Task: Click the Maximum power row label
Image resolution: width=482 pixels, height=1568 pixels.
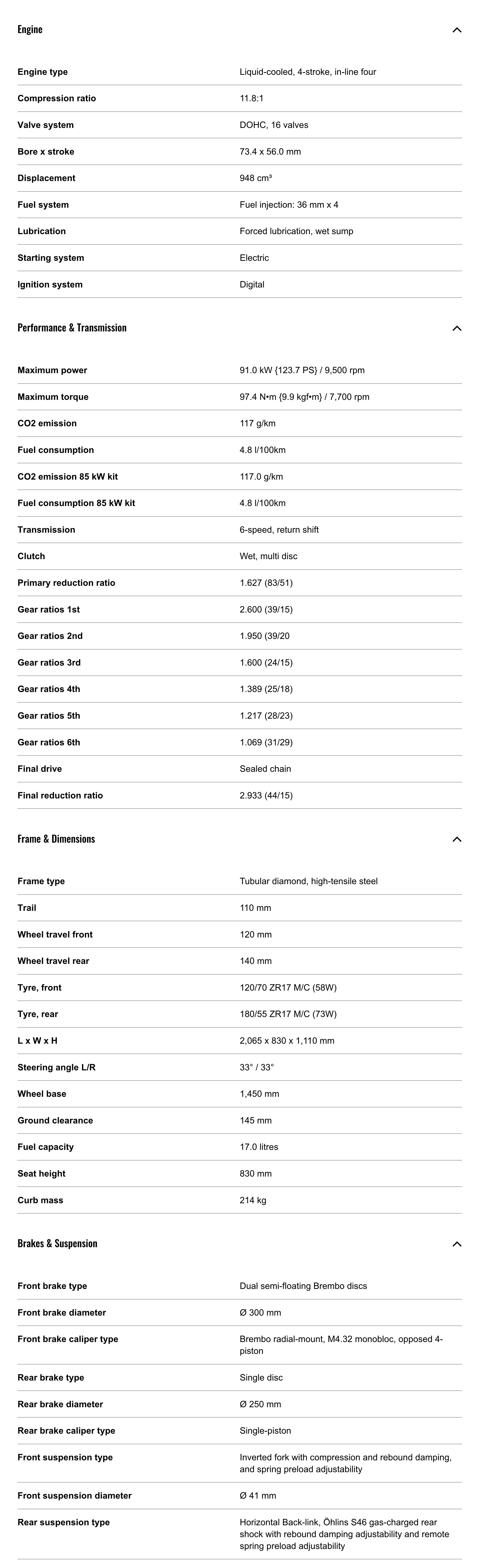Action: pos(52,370)
